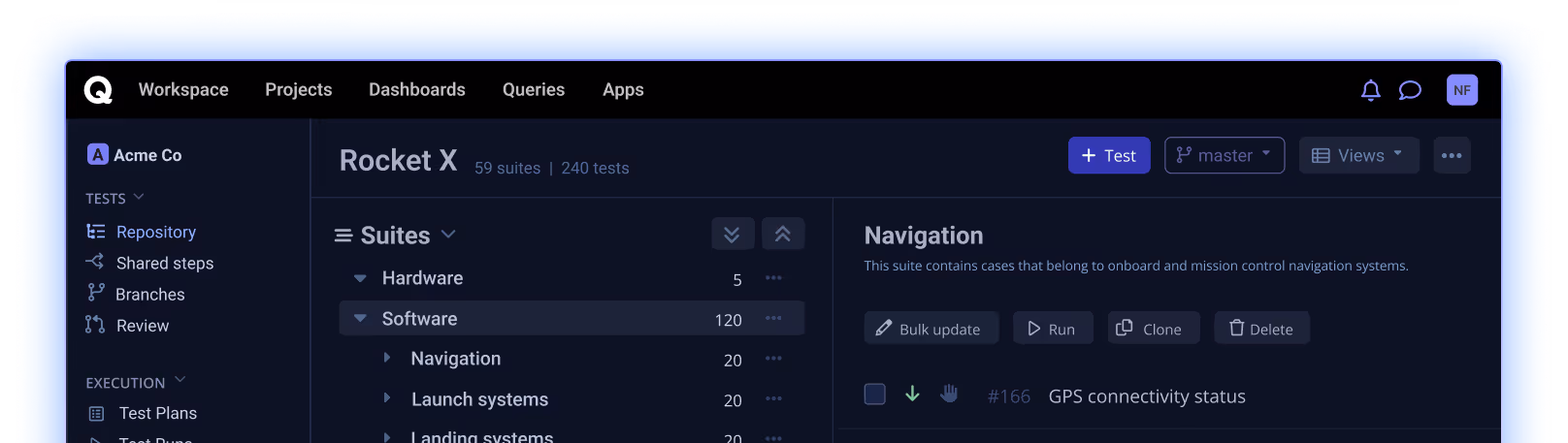
Task: Open the Branches sidebar link
Action: pos(150,295)
